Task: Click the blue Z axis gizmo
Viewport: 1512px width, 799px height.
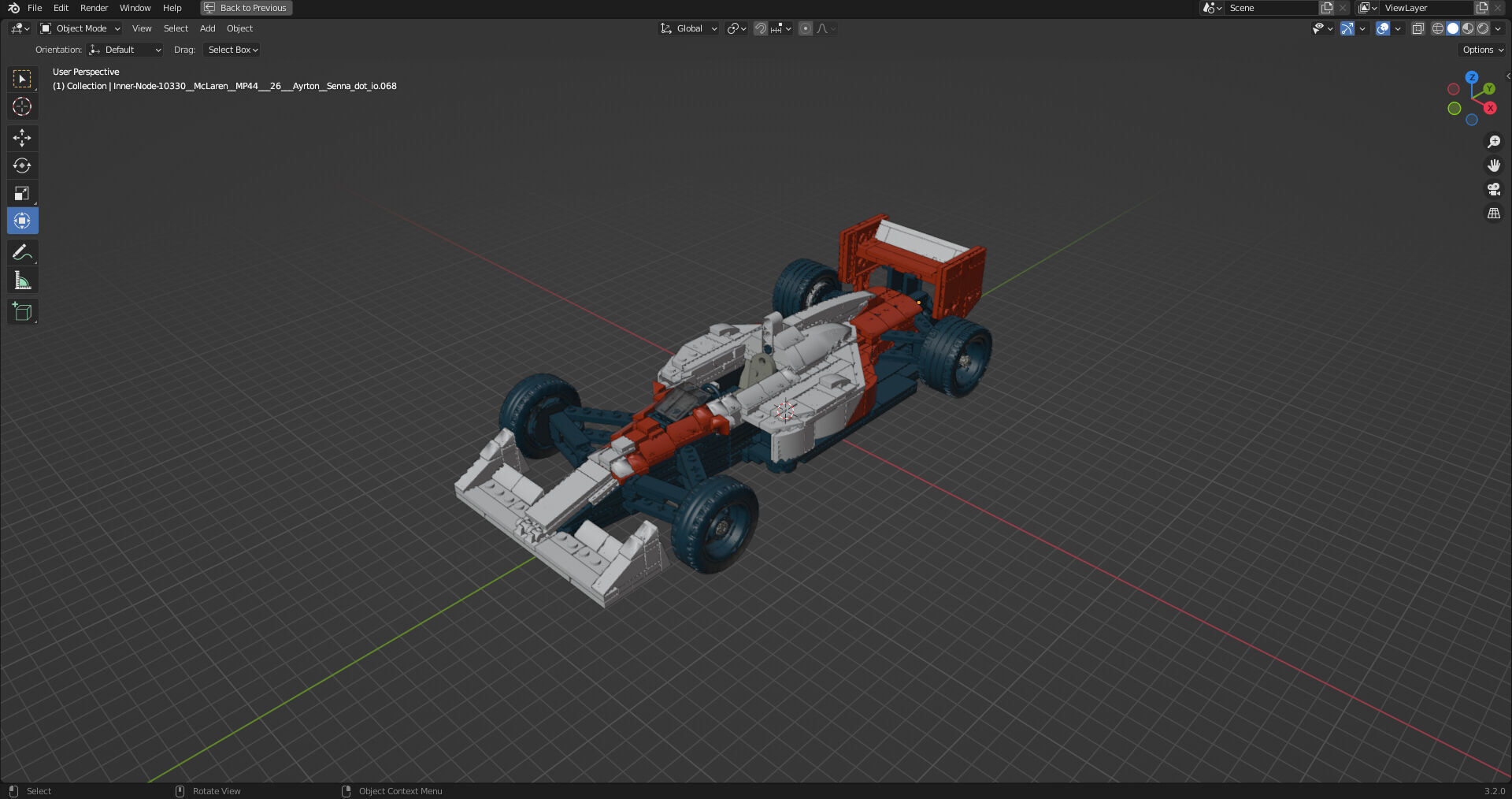Action: (x=1472, y=77)
